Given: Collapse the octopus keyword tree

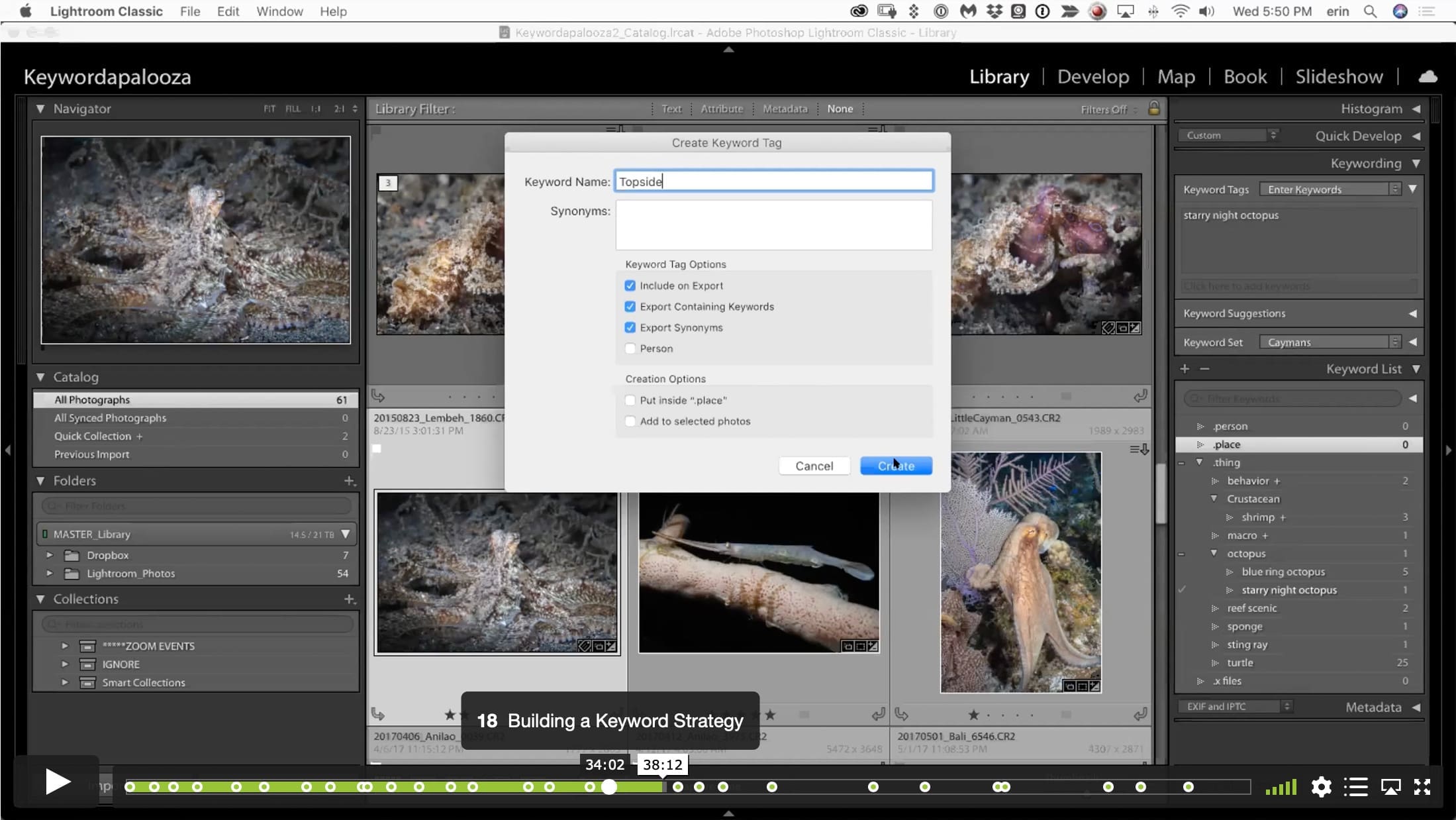Looking at the screenshot, I should (1214, 553).
